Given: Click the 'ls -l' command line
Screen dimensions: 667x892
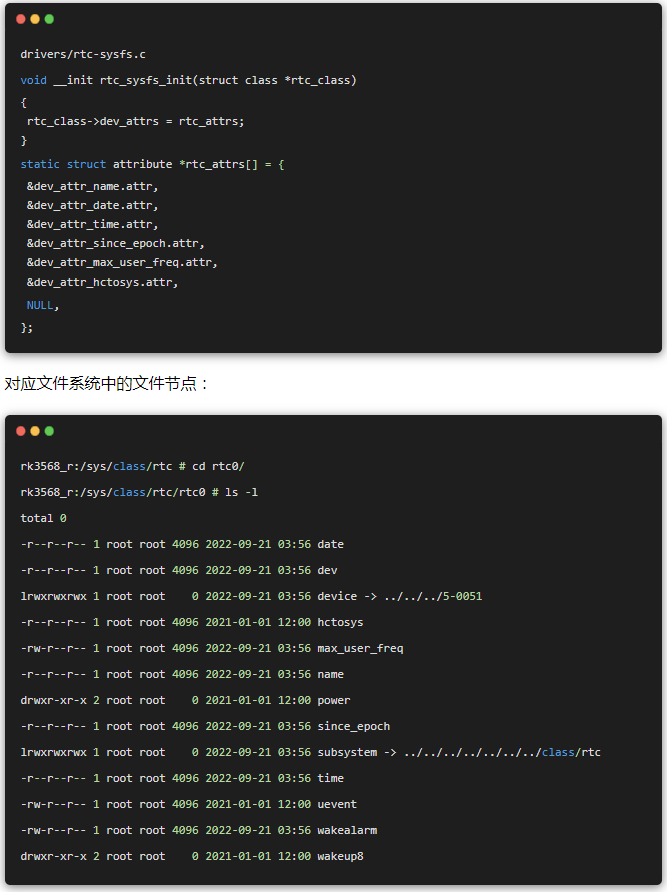Looking at the screenshot, I should (x=139, y=492).
